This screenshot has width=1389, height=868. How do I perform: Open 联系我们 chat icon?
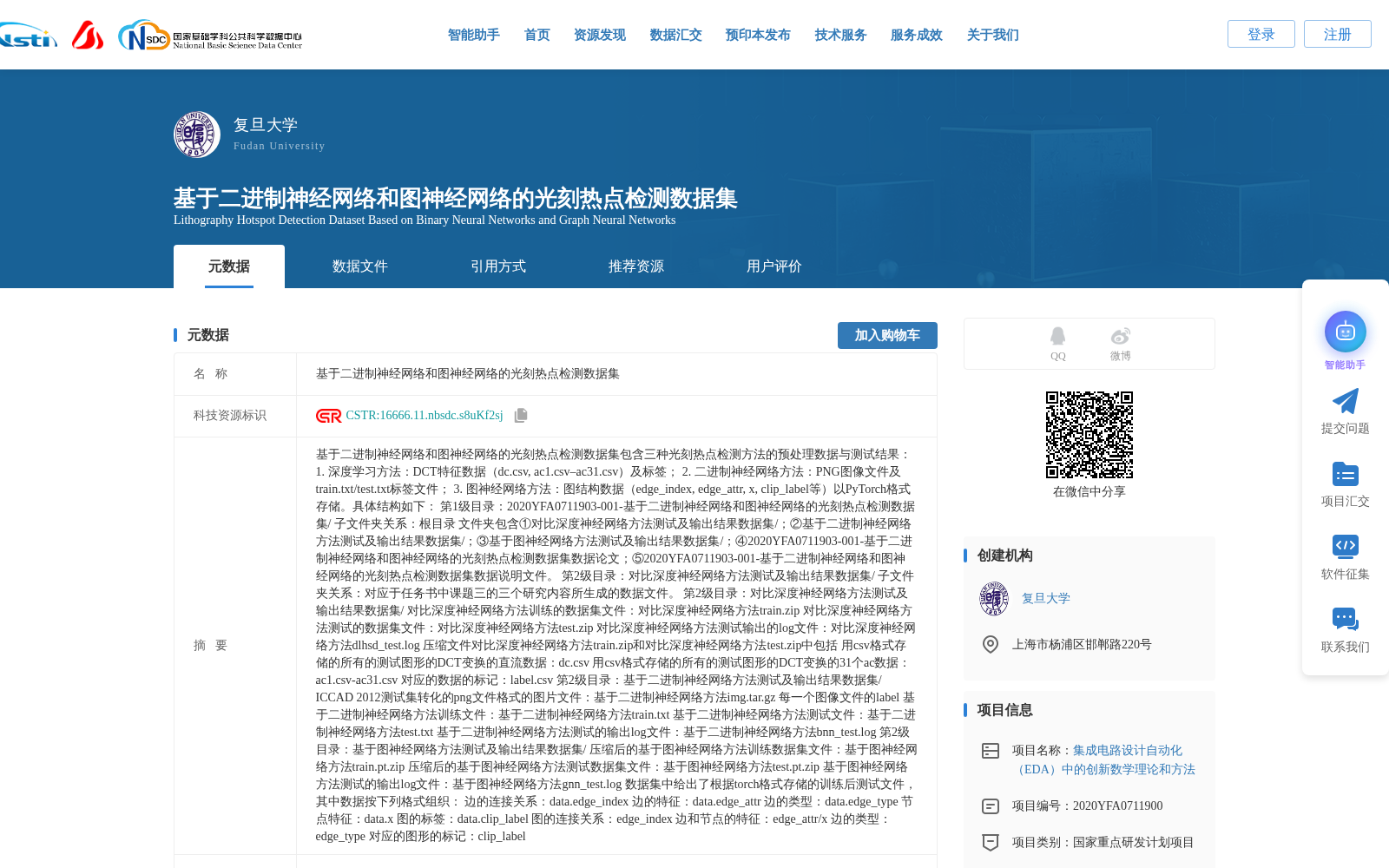1345,619
